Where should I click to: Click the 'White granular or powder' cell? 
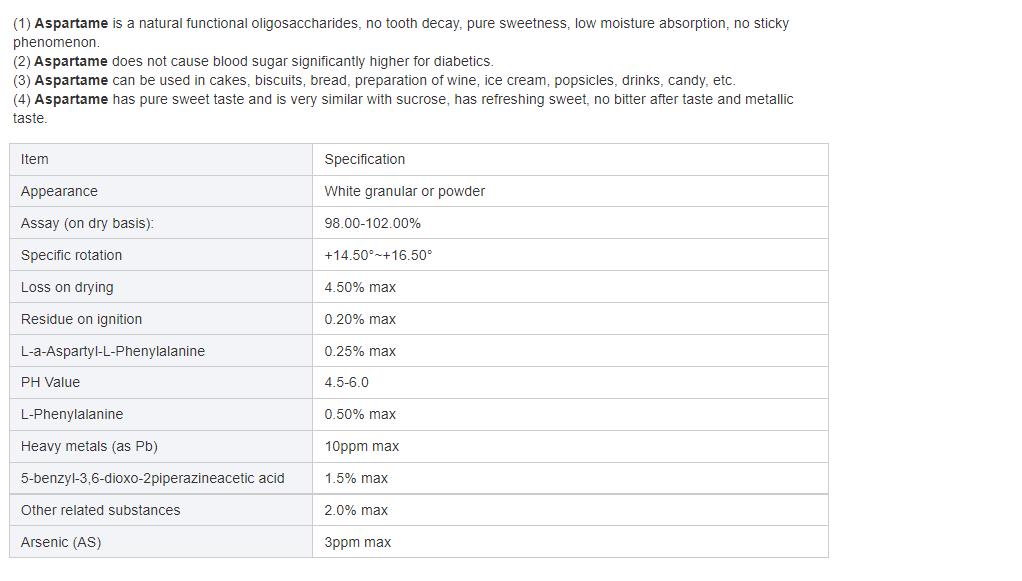[x=405, y=191]
